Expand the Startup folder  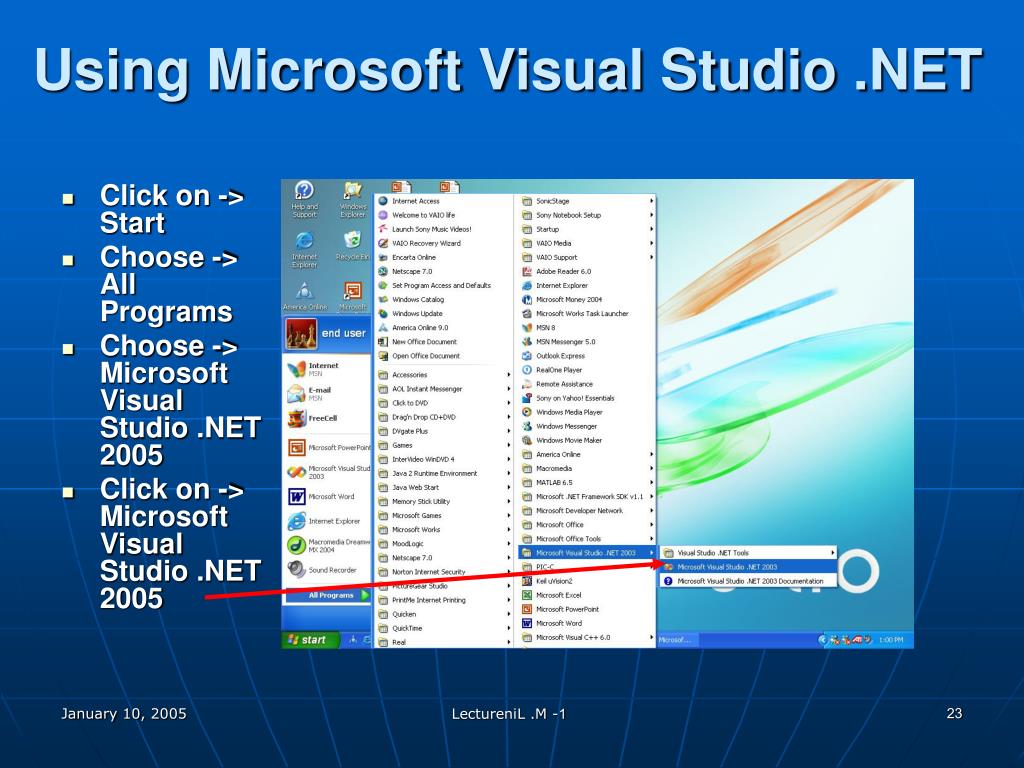(x=587, y=229)
